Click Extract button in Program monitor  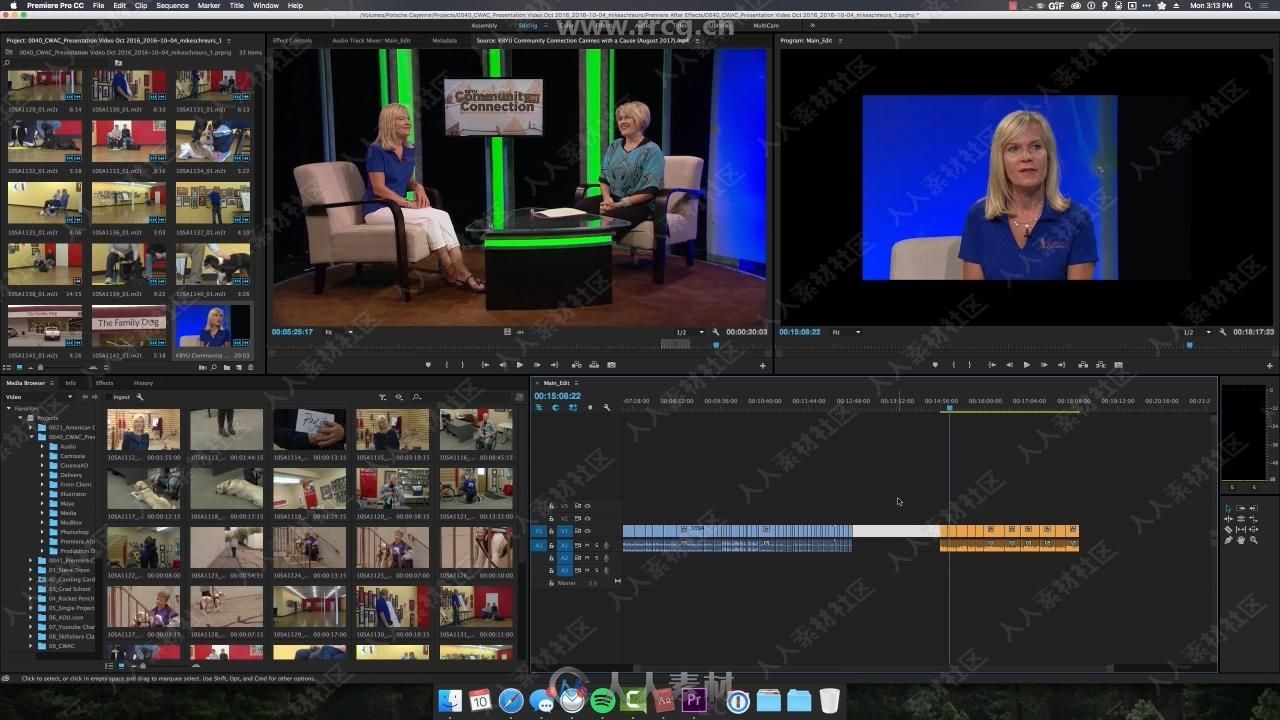click(x=1101, y=365)
